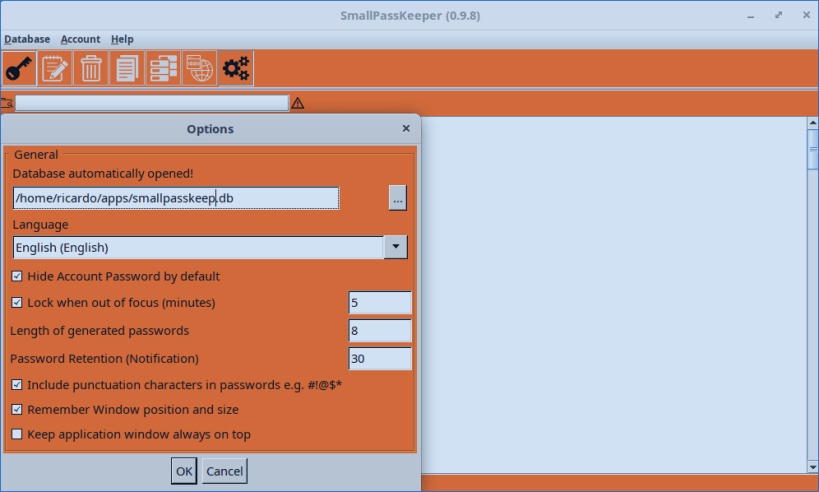Image resolution: width=819 pixels, height=492 pixels.
Task: Click the folder search icon beside filter field
Action: point(7,103)
